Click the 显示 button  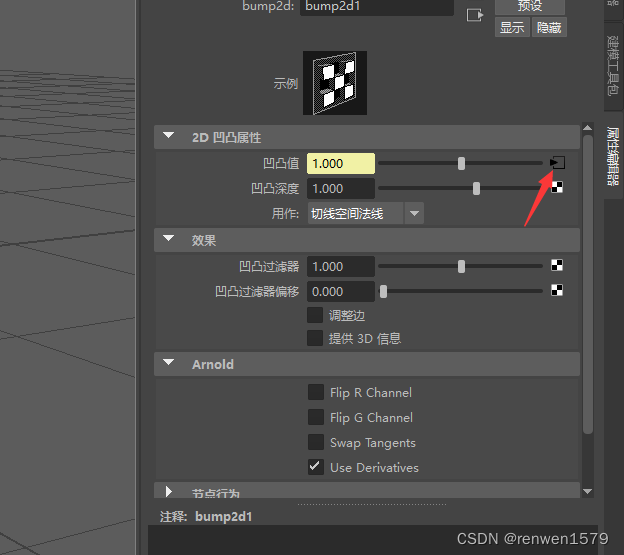(512, 27)
